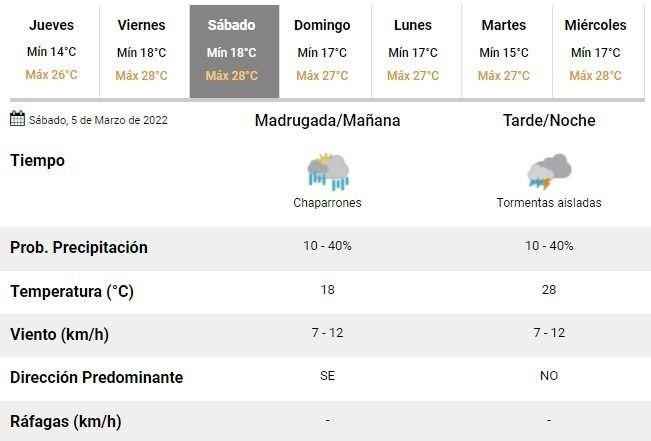Click the Madrugada/Mañana column header
Image resolution: width=651 pixels, height=441 pixels.
(x=327, y=121)
